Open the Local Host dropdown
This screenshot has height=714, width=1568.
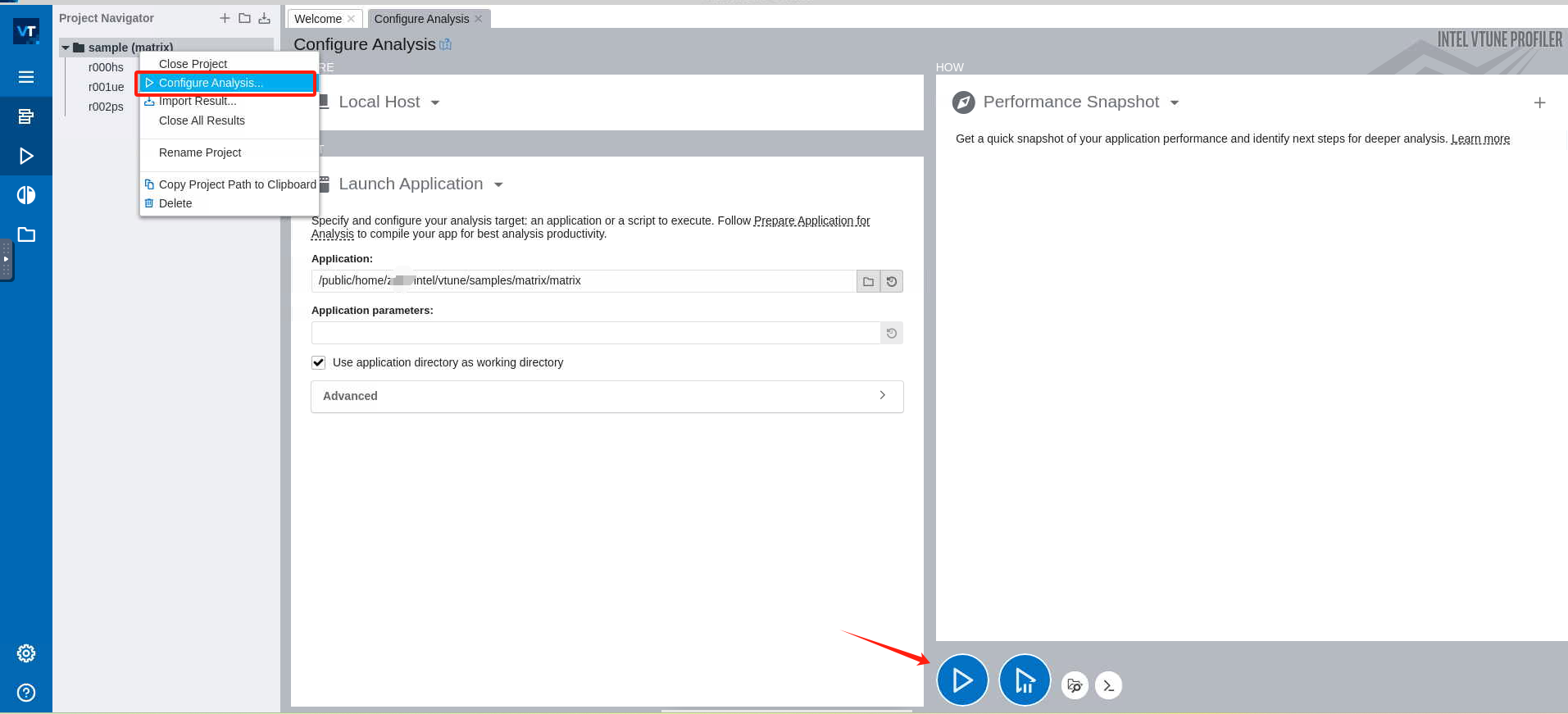pos(435,102)
